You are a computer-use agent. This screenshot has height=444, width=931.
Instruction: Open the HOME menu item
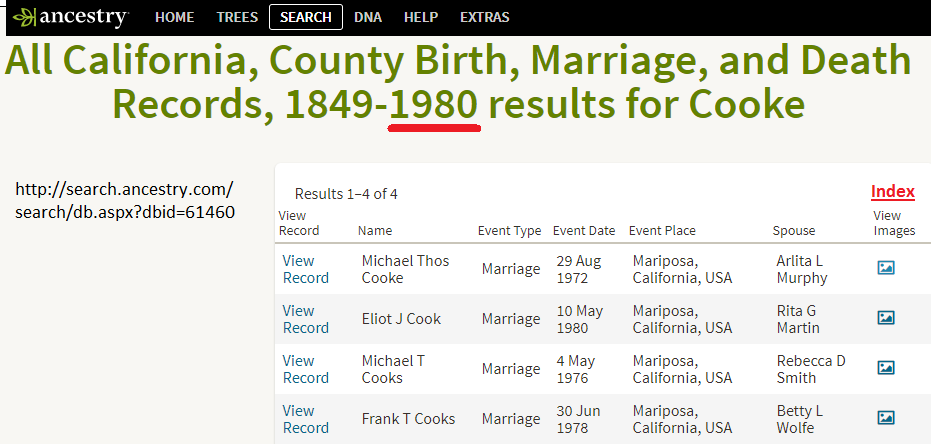click(175, 17)
